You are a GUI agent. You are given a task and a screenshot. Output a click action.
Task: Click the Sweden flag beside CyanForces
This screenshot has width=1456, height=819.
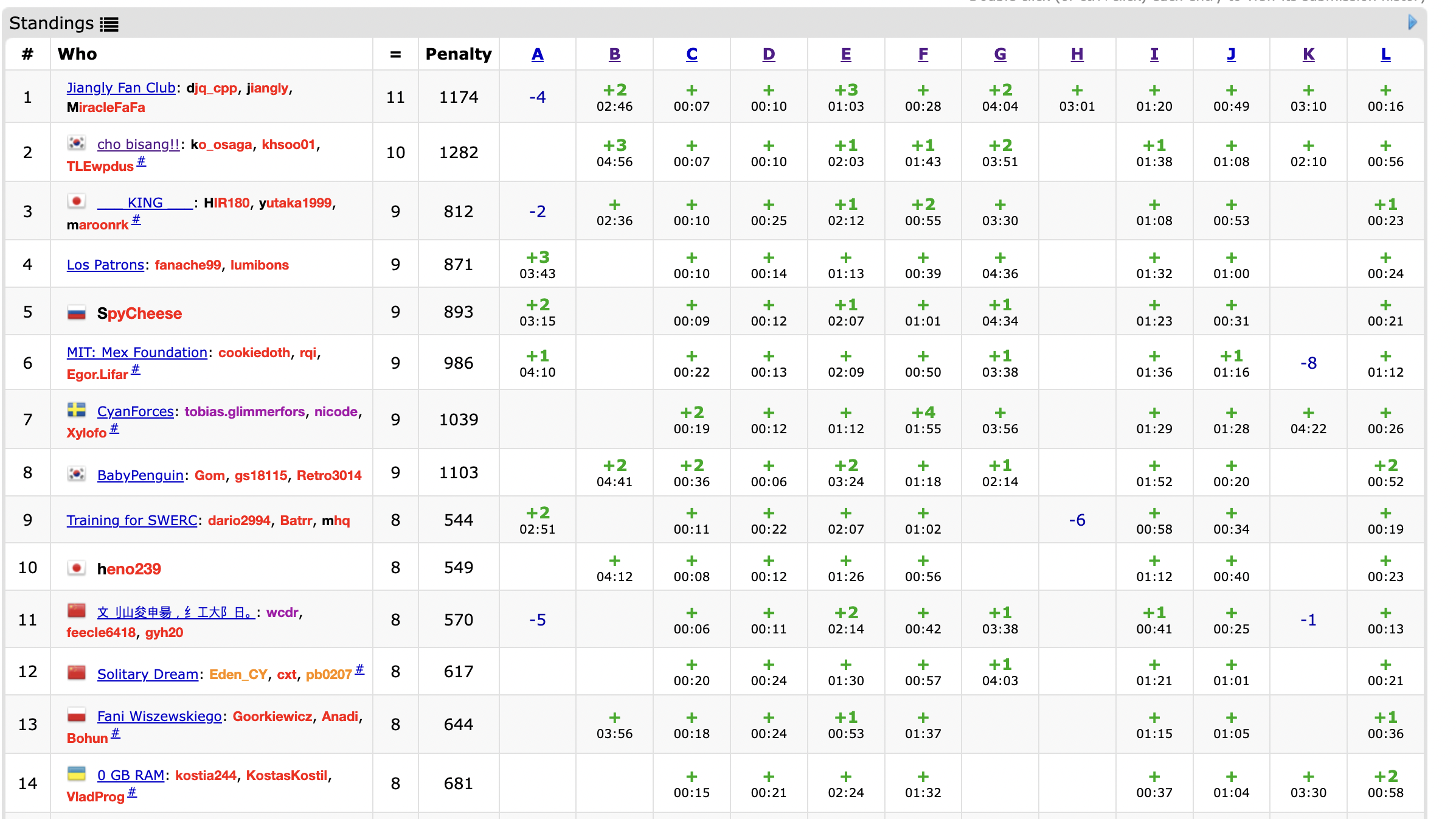[x=77, y=410]
